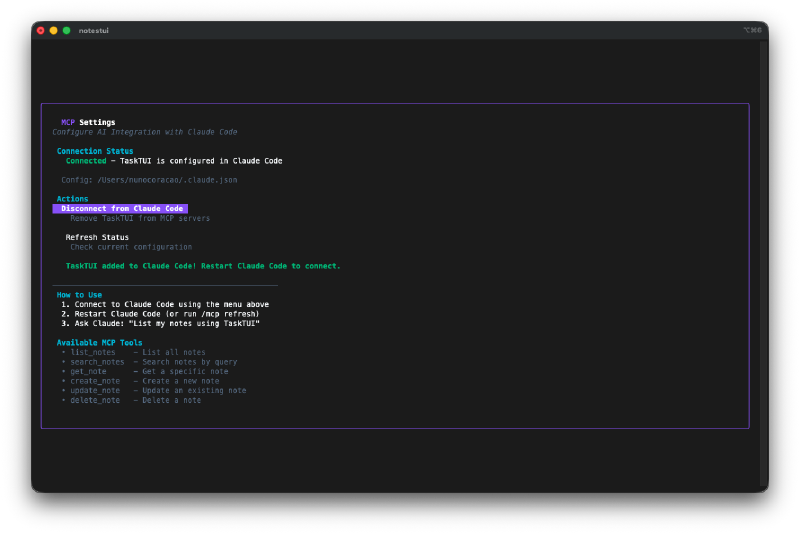Screen dimensions: 800x534
Task: Click step 1 'Connect to Claude Code' line
Action: point(165,304)
